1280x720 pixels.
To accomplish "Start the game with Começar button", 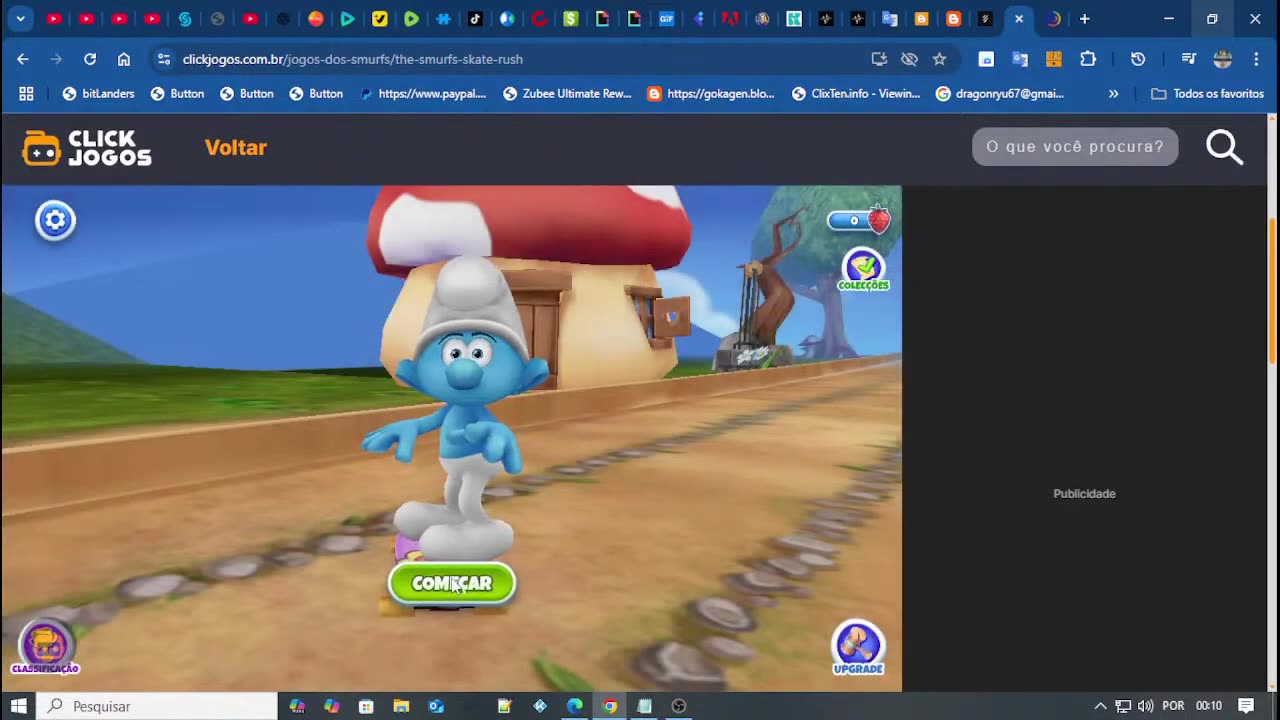I will click(x=452, y=583).
